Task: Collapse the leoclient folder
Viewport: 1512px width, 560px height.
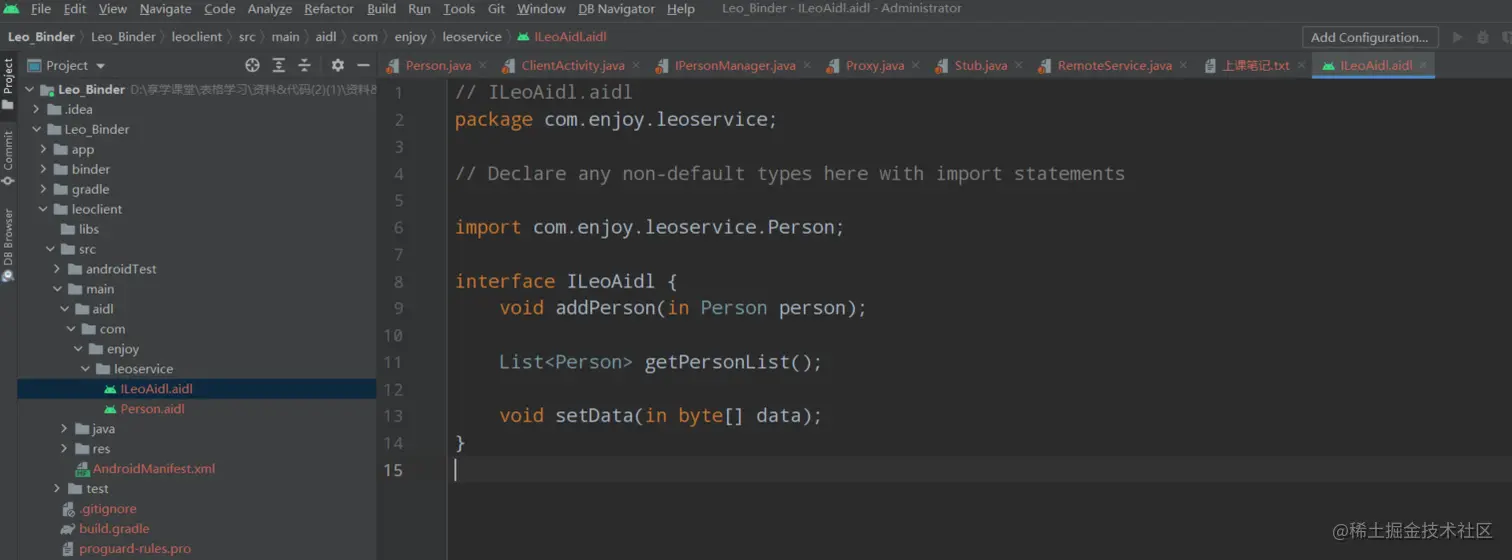Action: (x=44, y=209)
